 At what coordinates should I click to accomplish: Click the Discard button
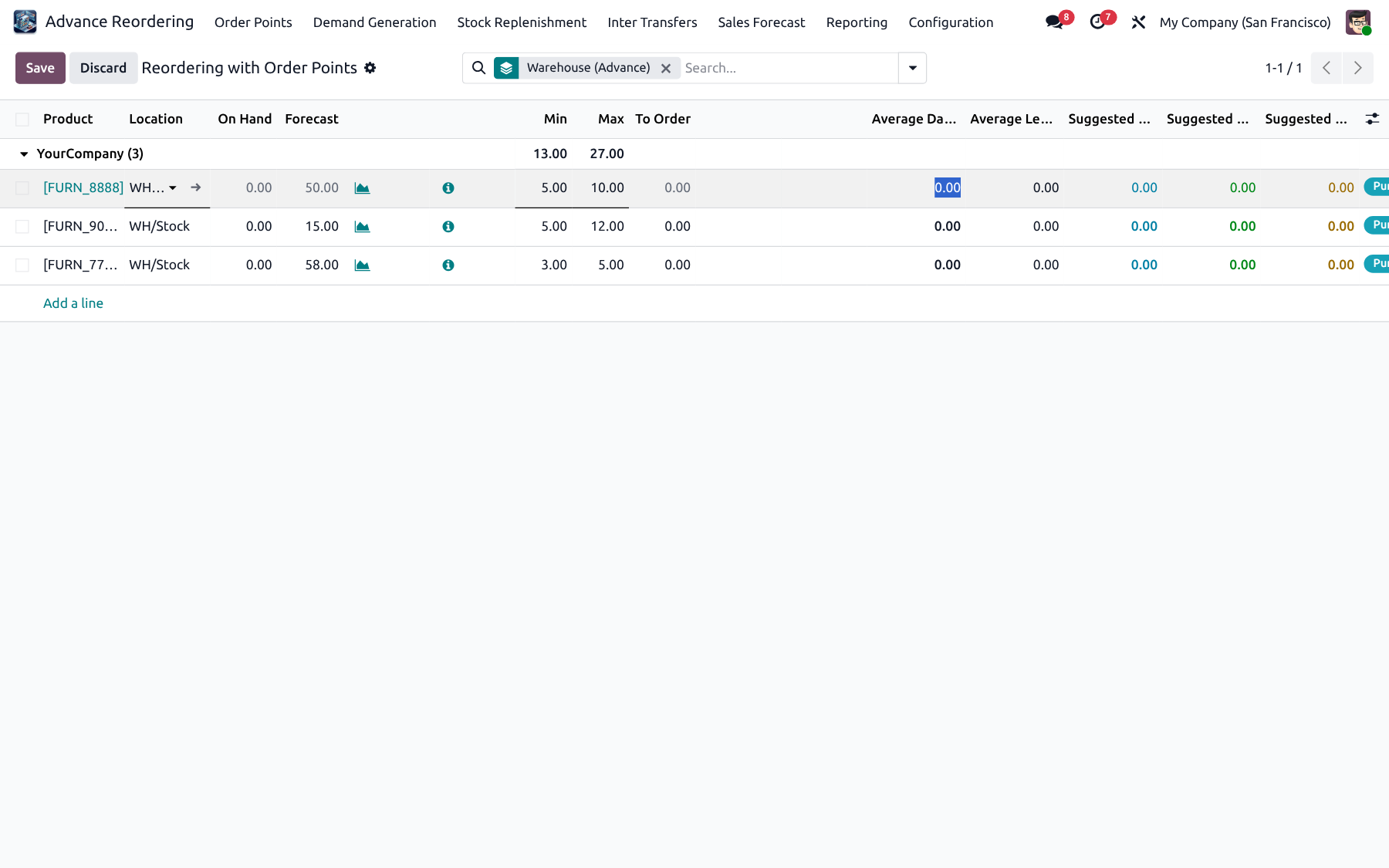(103, 68)
